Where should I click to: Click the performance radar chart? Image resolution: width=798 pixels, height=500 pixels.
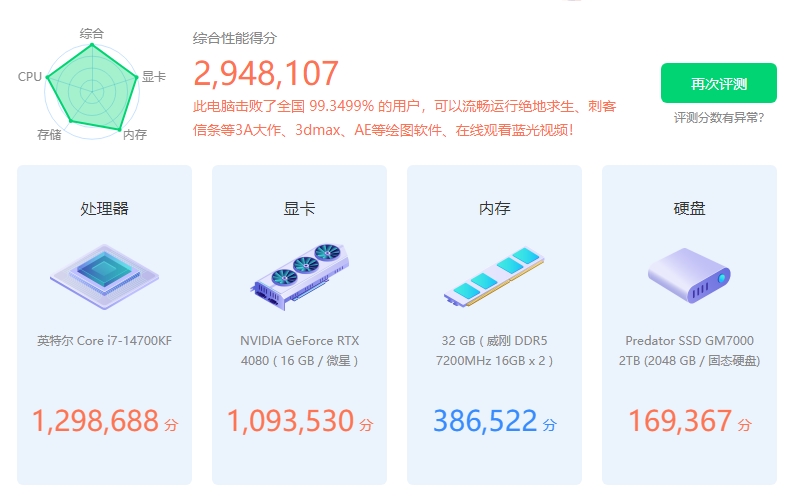click(92, 92)
